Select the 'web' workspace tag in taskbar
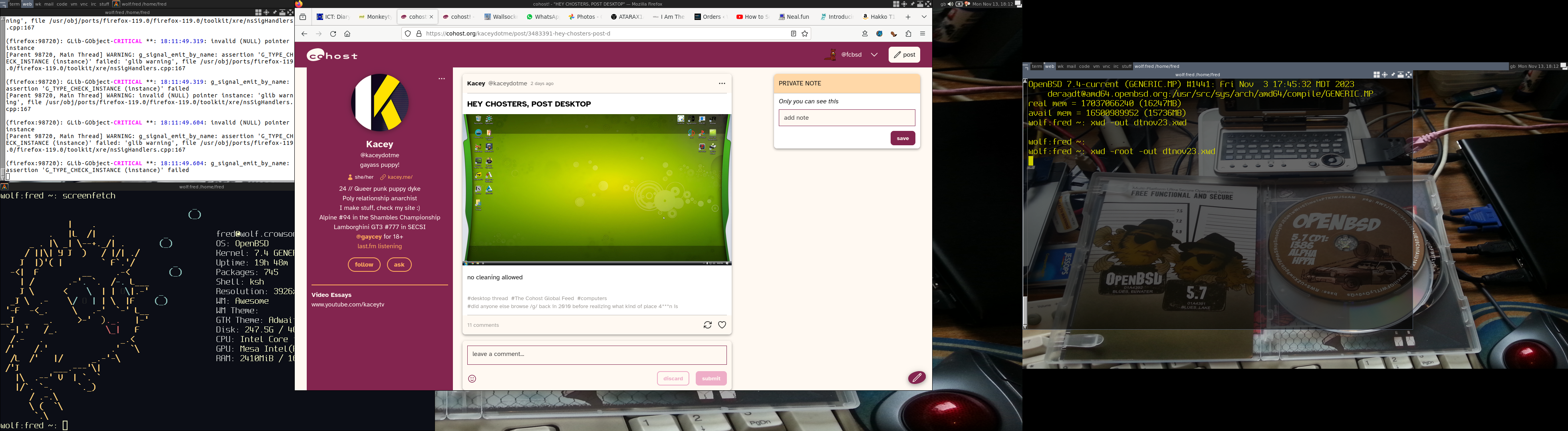Screen dimensions: 1568x431 (x=27, y=4)
